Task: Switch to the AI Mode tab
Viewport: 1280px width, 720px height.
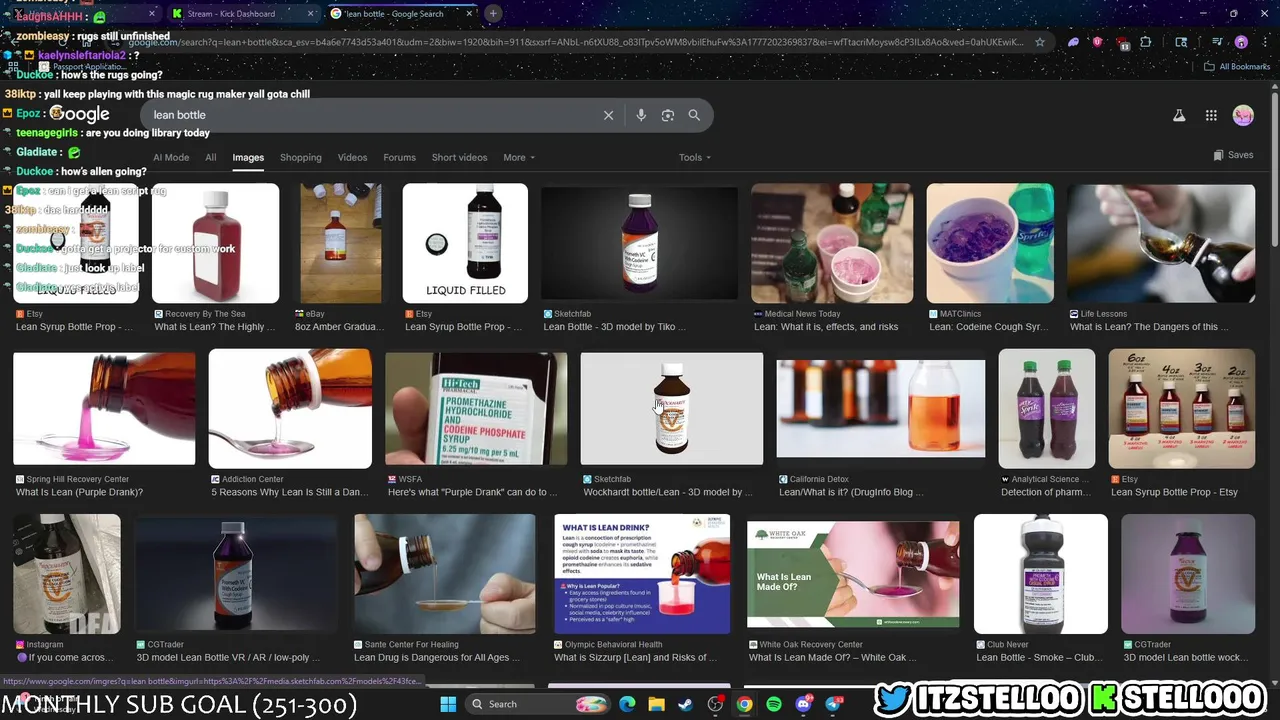Action: pos(171,158)
